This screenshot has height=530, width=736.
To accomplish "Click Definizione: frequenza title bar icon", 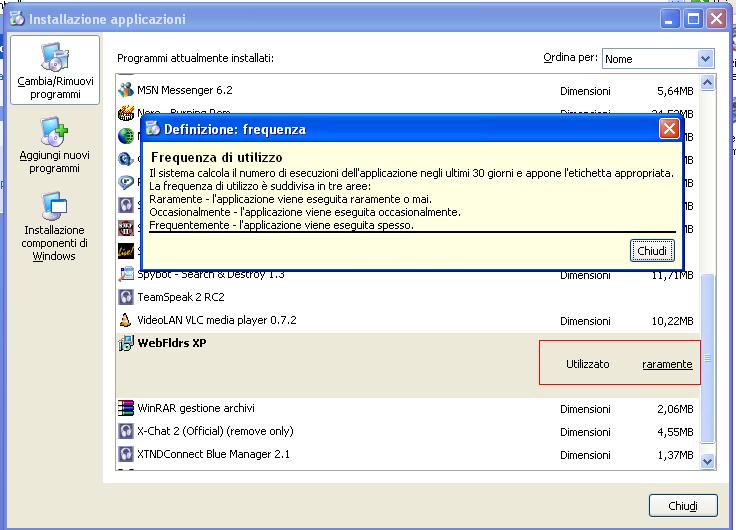I will [x=153, y=128].
